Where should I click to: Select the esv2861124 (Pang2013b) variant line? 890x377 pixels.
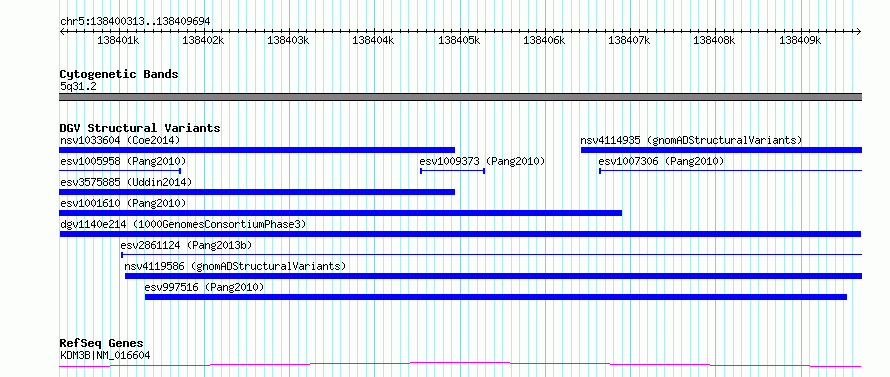492,255
